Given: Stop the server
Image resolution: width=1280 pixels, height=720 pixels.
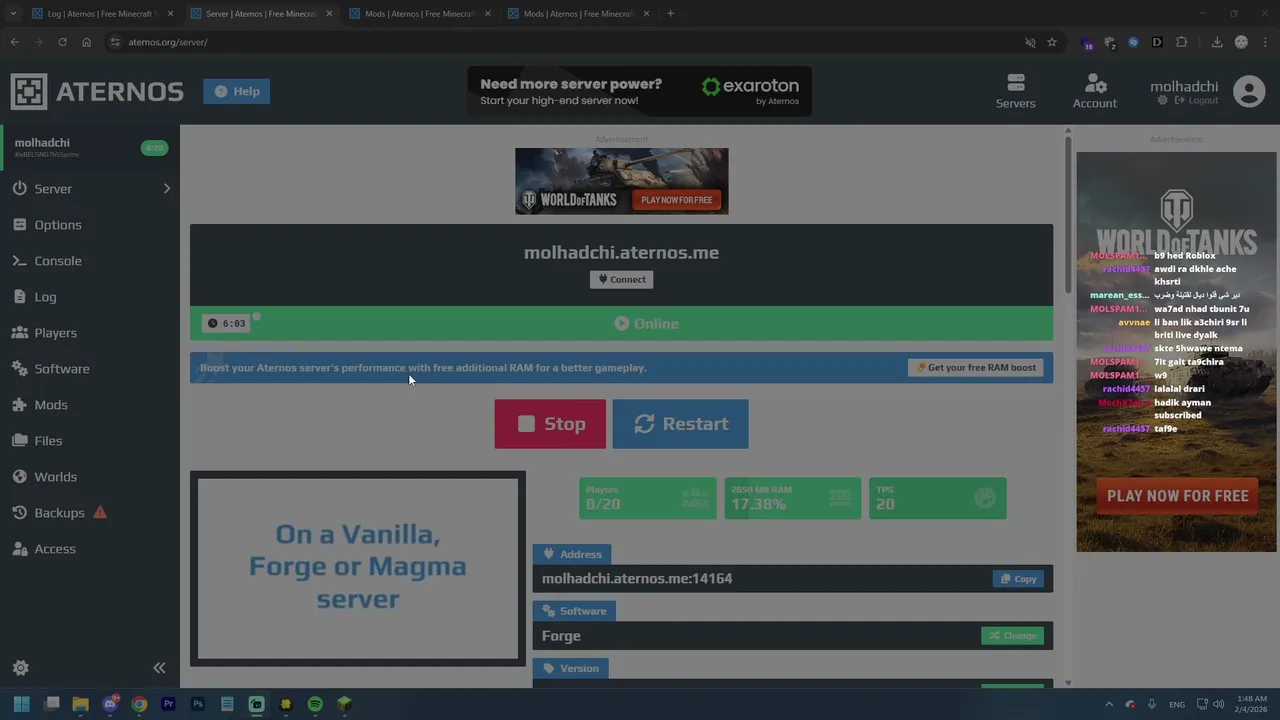Looking at the screenshot, I should [550, 424].
